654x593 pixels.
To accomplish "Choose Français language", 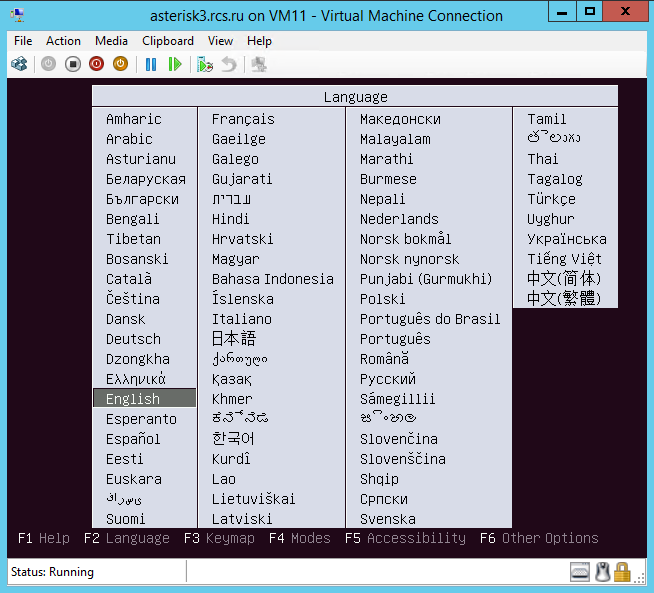I will point(243,119).
